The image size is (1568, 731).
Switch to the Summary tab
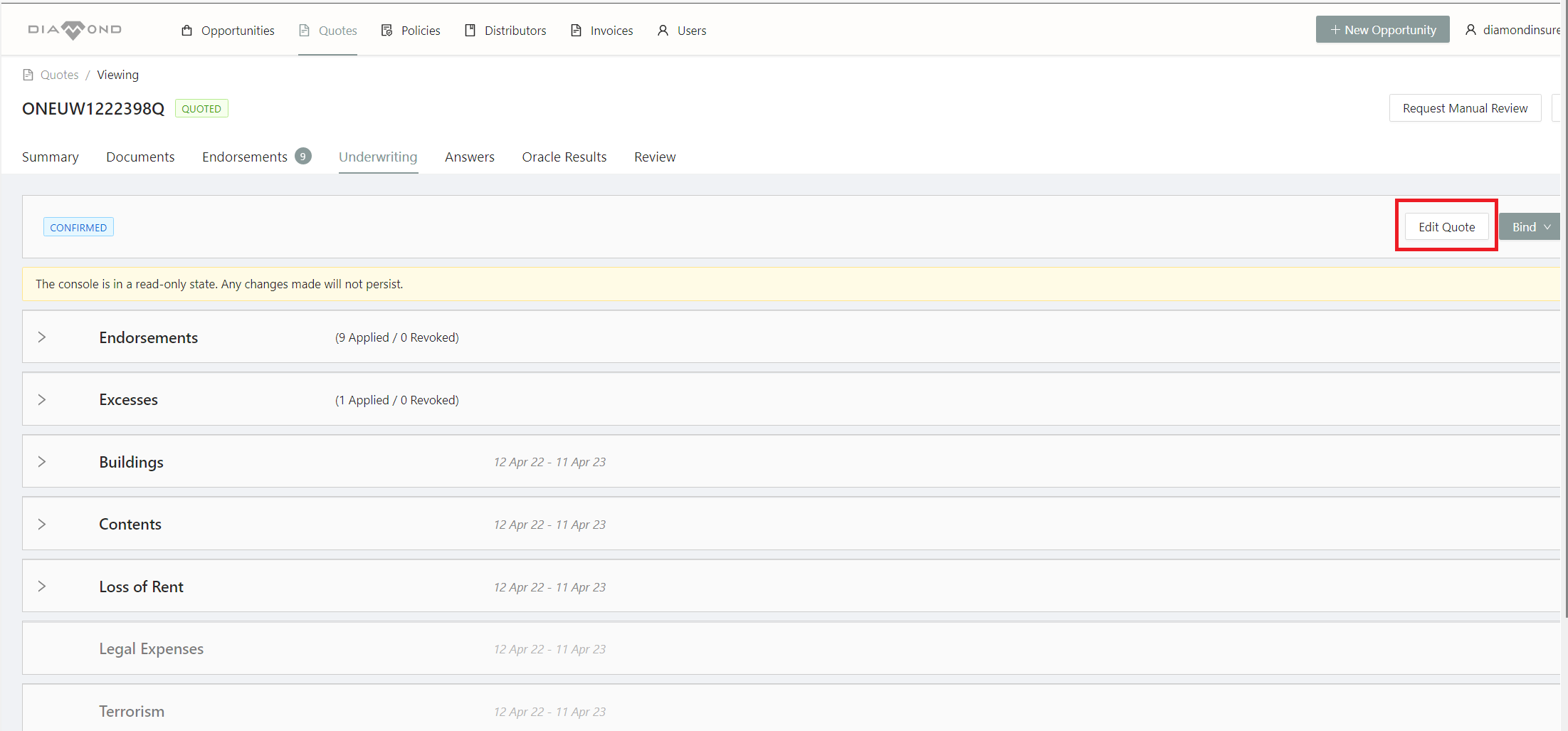tap(51, 157)
